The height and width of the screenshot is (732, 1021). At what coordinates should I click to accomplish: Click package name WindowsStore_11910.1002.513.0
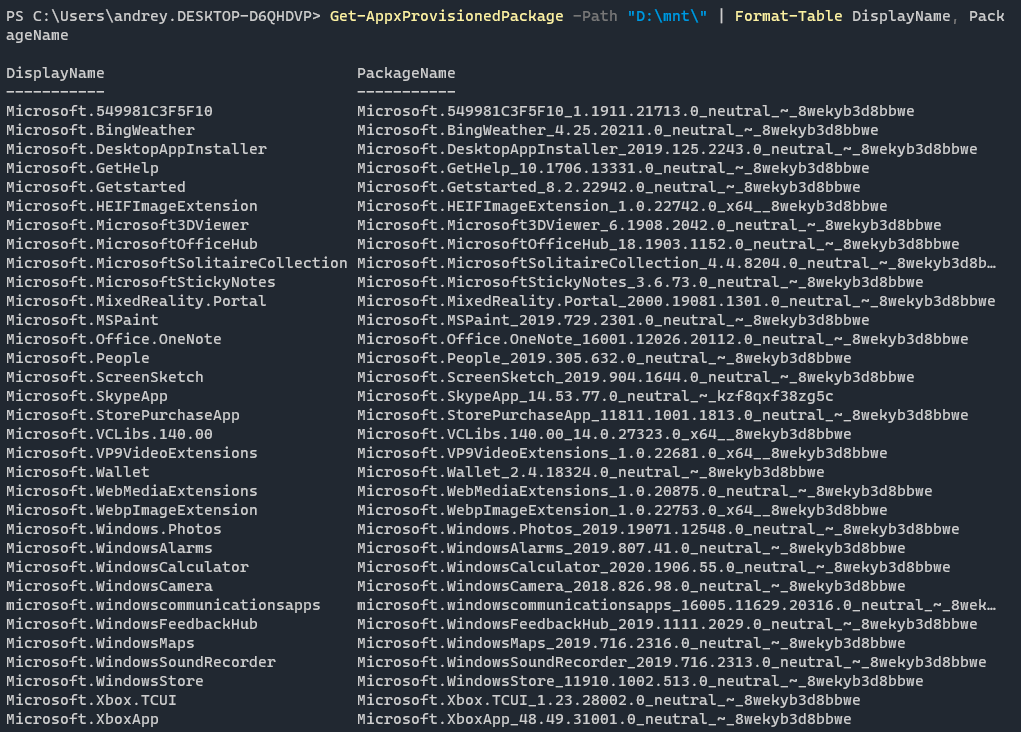pyautogui.click(x=640, y=681)
